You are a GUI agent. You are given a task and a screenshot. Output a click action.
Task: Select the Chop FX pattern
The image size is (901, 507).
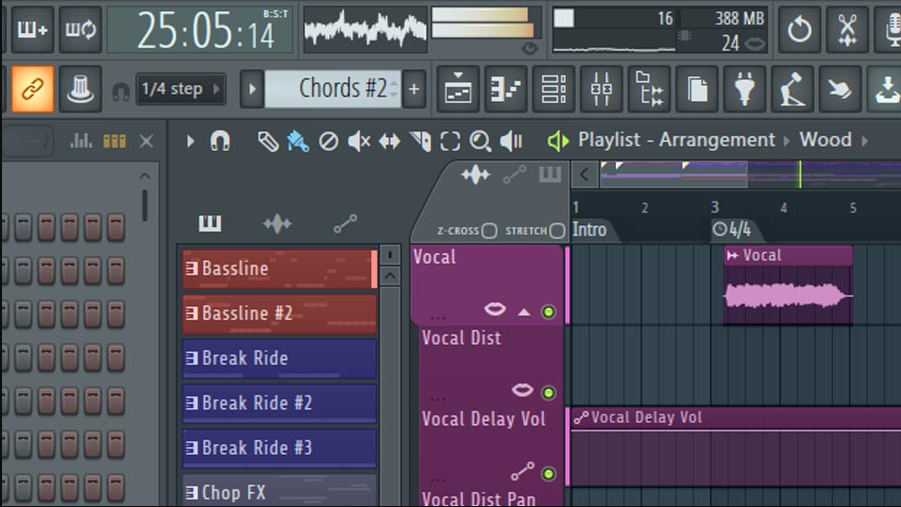click(x=279, y=491)
